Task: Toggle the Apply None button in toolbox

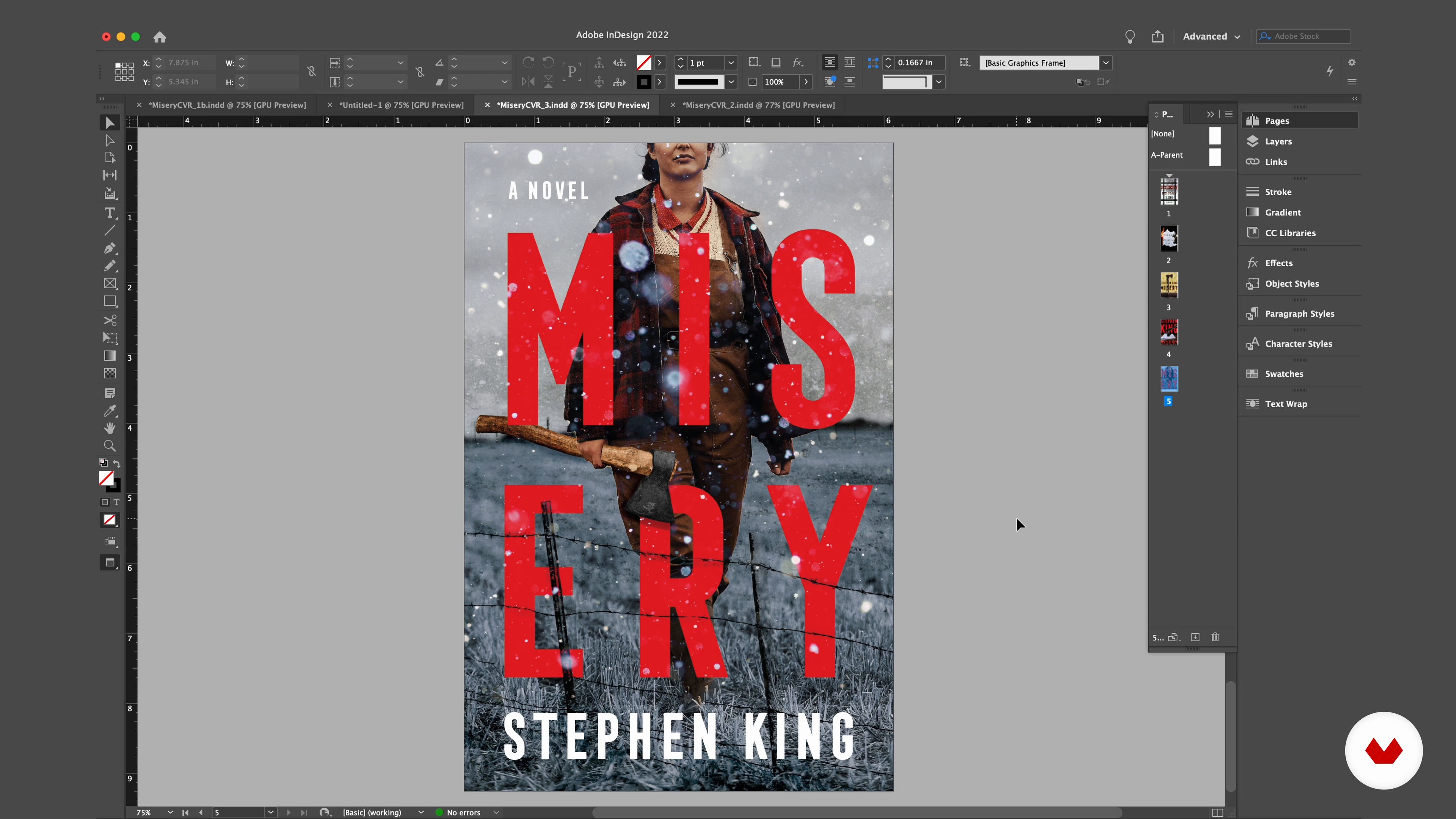Action: point(110,519)
